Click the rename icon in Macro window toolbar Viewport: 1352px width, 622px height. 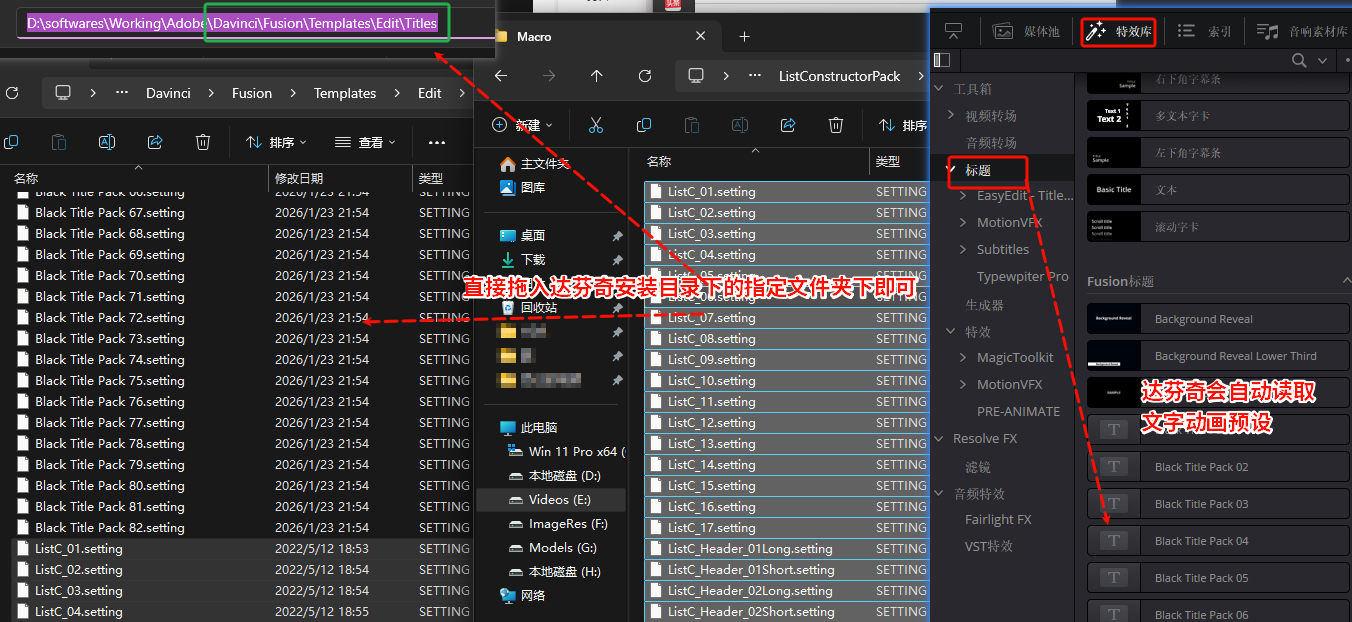pos(740,125)
